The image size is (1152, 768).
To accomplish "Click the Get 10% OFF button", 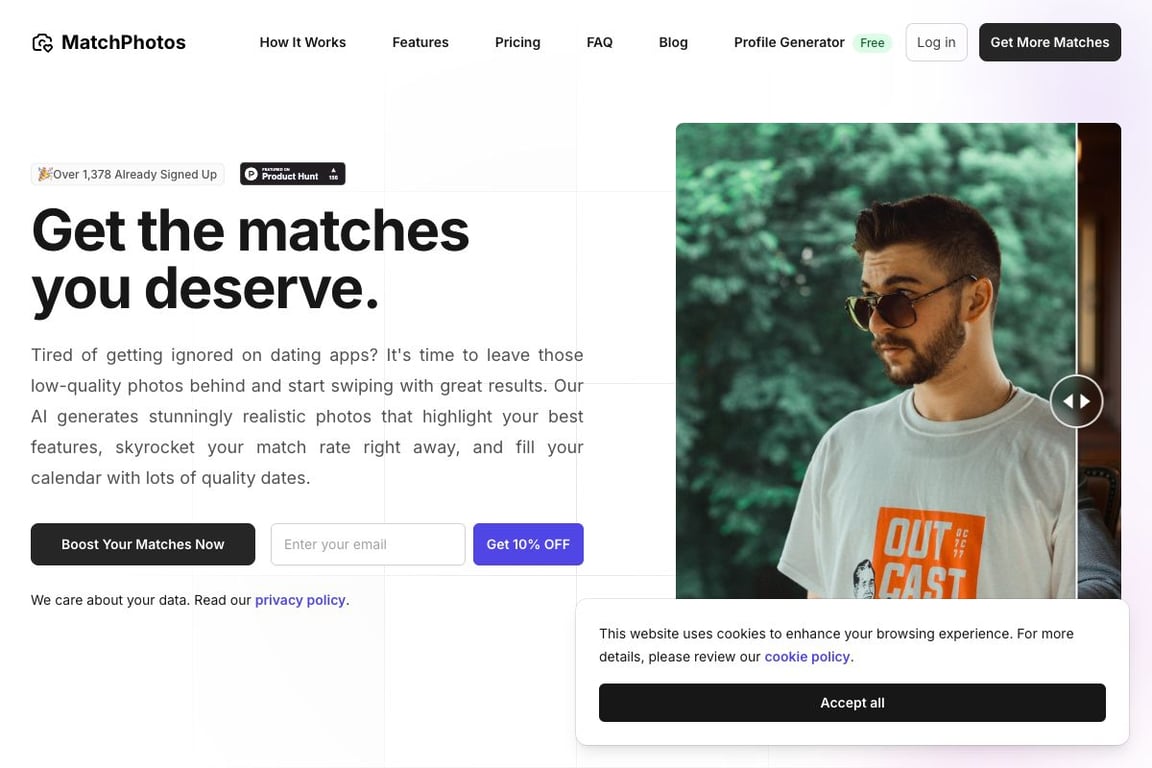I will pos(528,545).
